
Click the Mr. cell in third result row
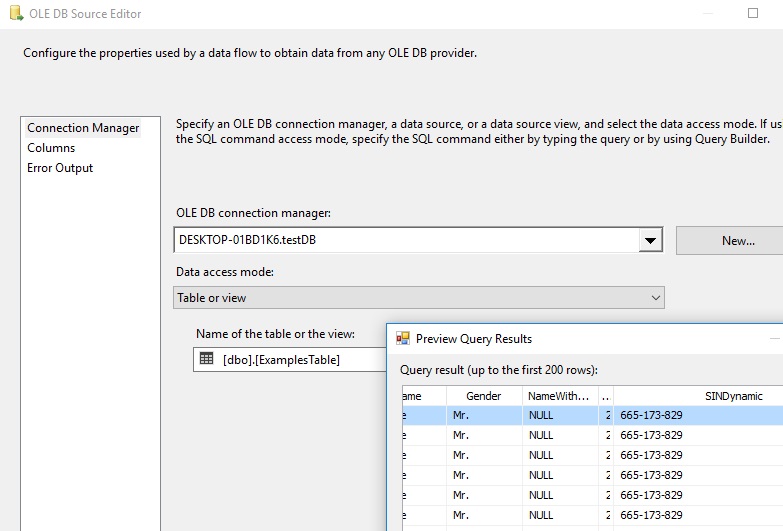460,455
